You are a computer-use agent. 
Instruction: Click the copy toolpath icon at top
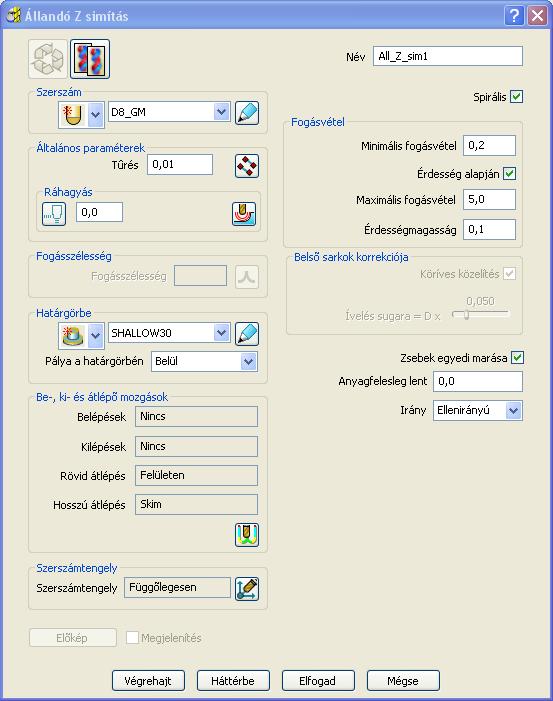pos(90,59)
